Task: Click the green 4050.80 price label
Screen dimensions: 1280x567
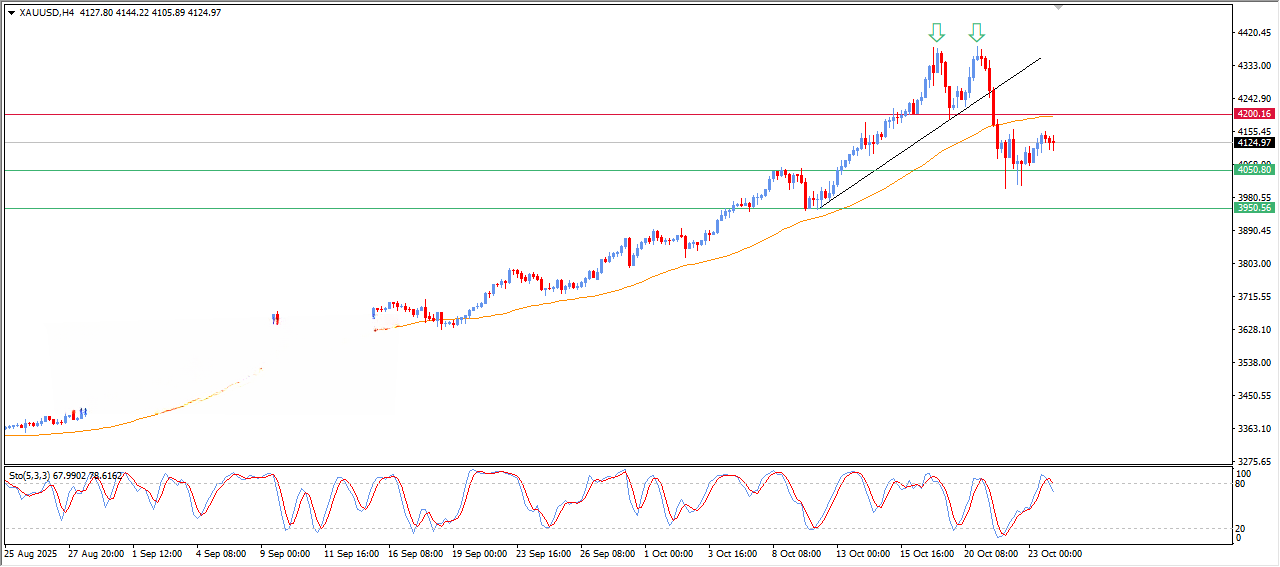Action: pyautogui.click(x=1253, y=170)
